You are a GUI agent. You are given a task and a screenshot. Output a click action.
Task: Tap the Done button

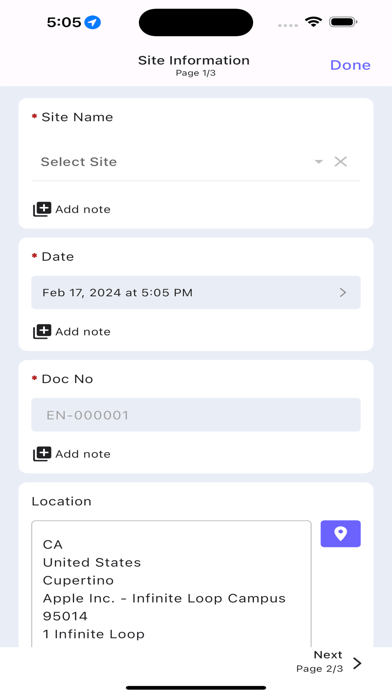[350, 65]
